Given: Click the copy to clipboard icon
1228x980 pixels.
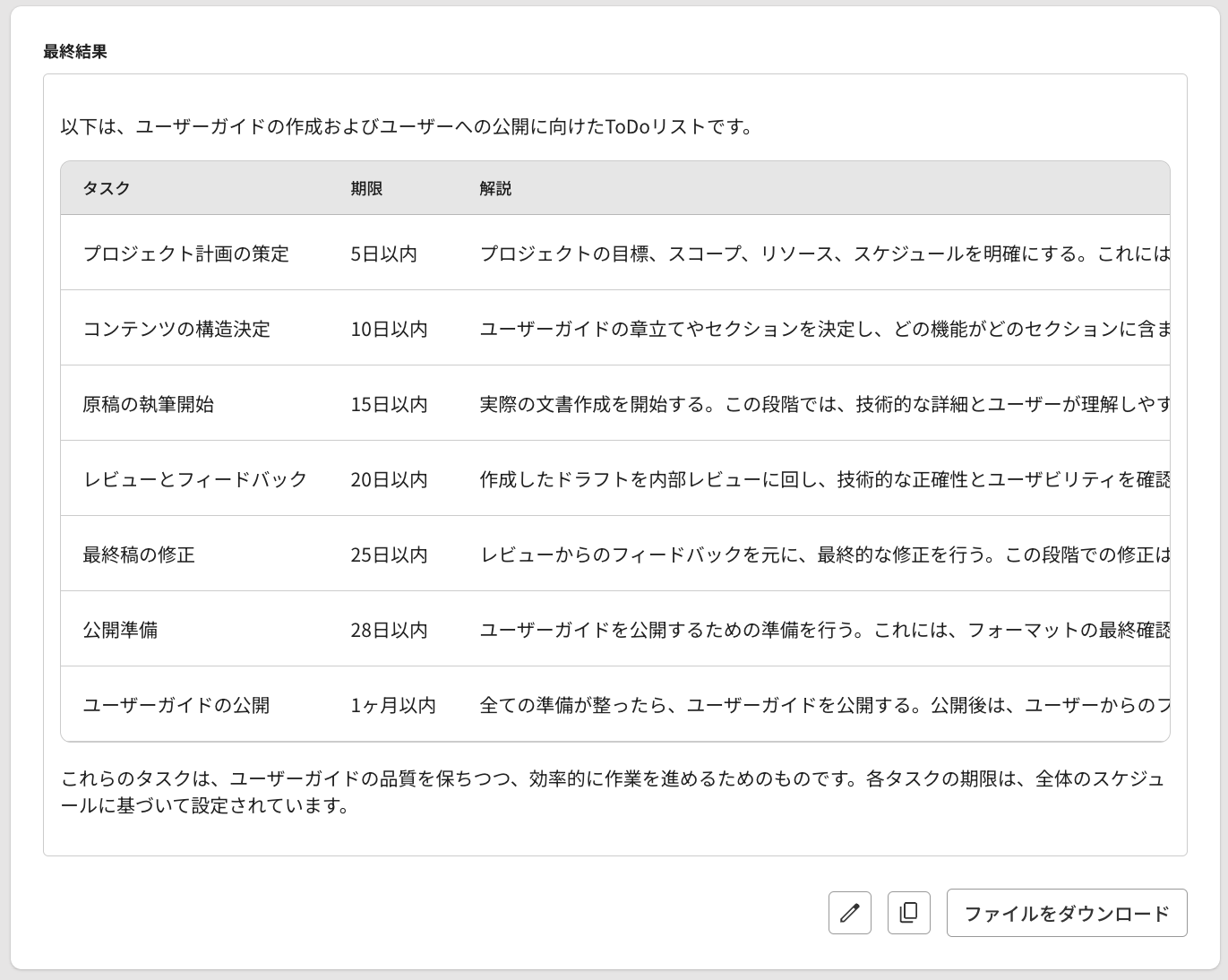Looking at the screenshot, I should 908,913.
